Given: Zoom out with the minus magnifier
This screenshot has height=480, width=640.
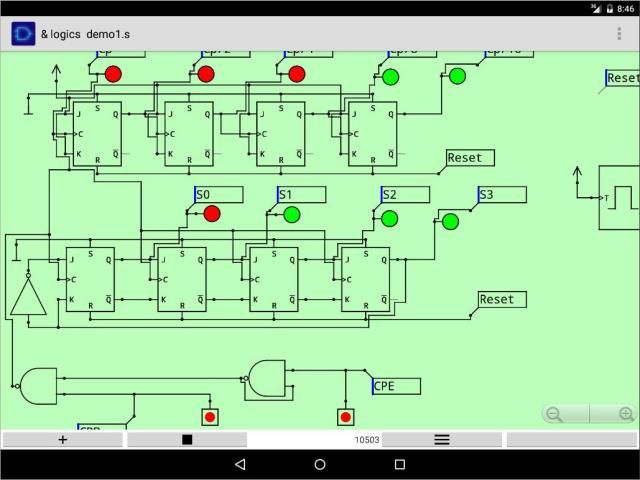Looking at the screenshot, I should point(554,414).
